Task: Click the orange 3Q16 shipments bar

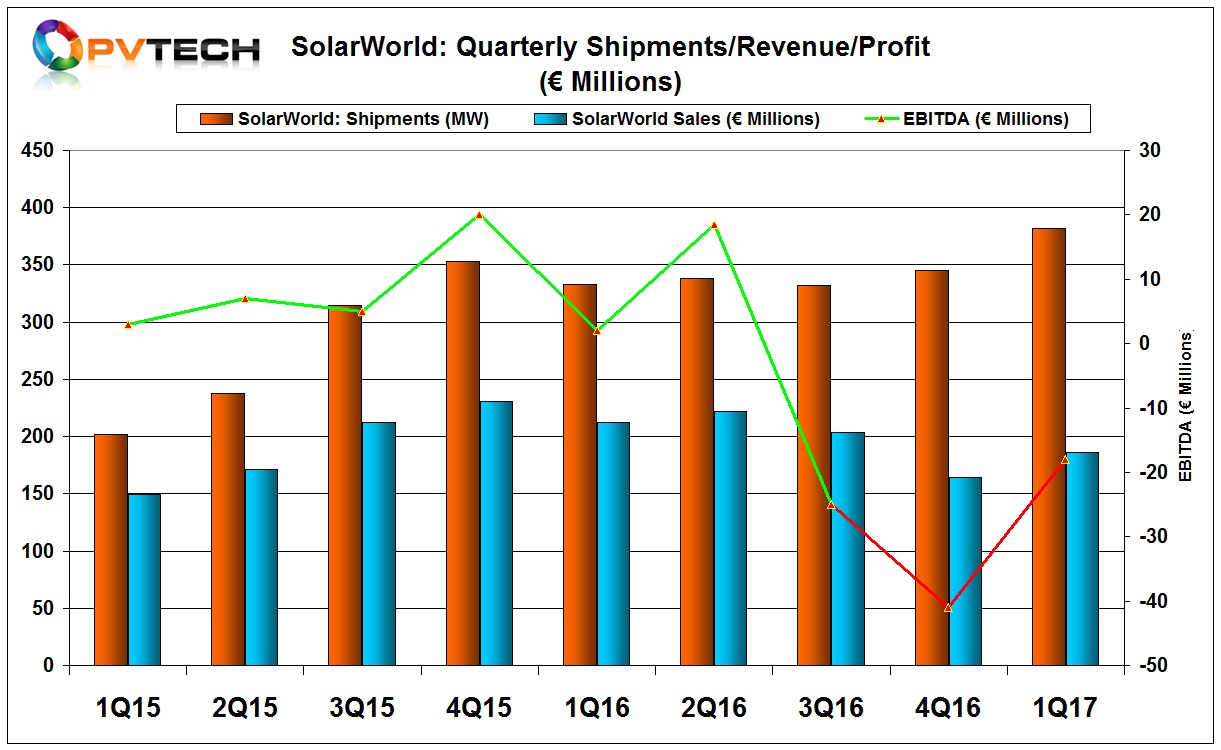Action: point(813,476)
